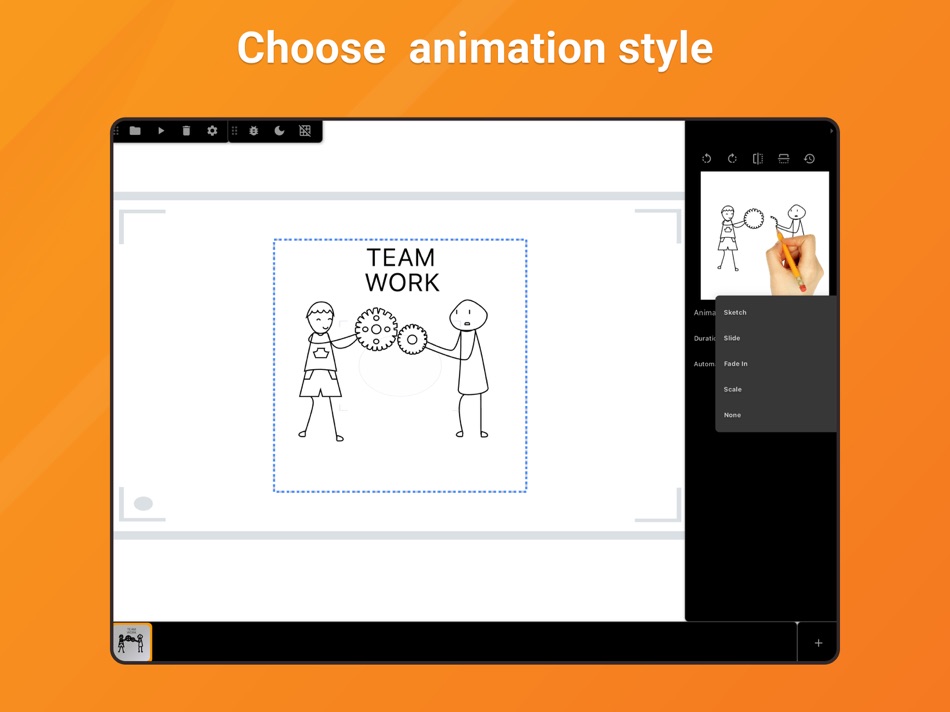Screen dimensions: 950x712
Task: Click the left toolbar drag handle
Action: point(116,131)
